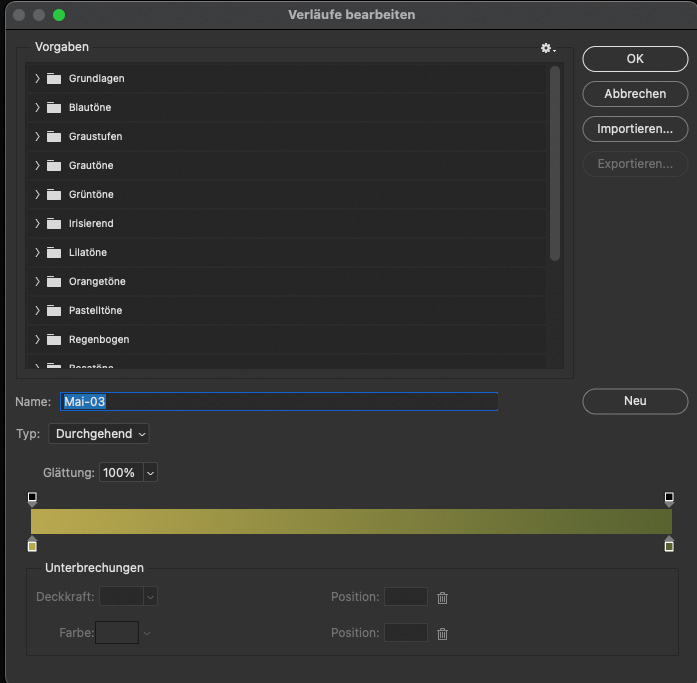Click the Irisierend folder icon
The width and height of the screenshot is (697, 683).
[x=54, y=224]
